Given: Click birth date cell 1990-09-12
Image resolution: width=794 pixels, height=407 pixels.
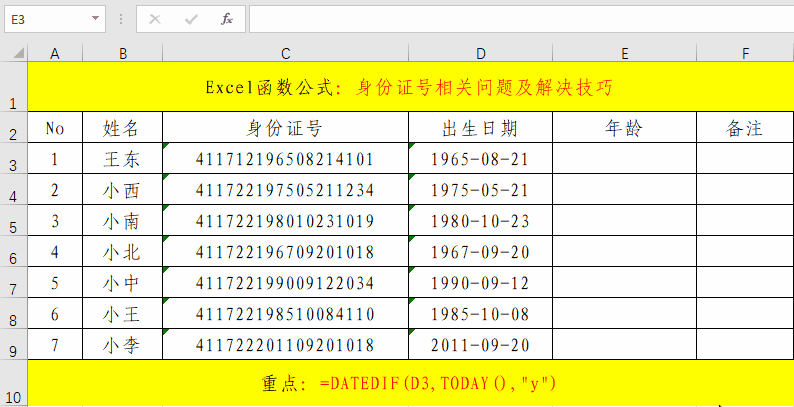Looking at the screenshot, I should pyautogui.click(x=481, y=282).
